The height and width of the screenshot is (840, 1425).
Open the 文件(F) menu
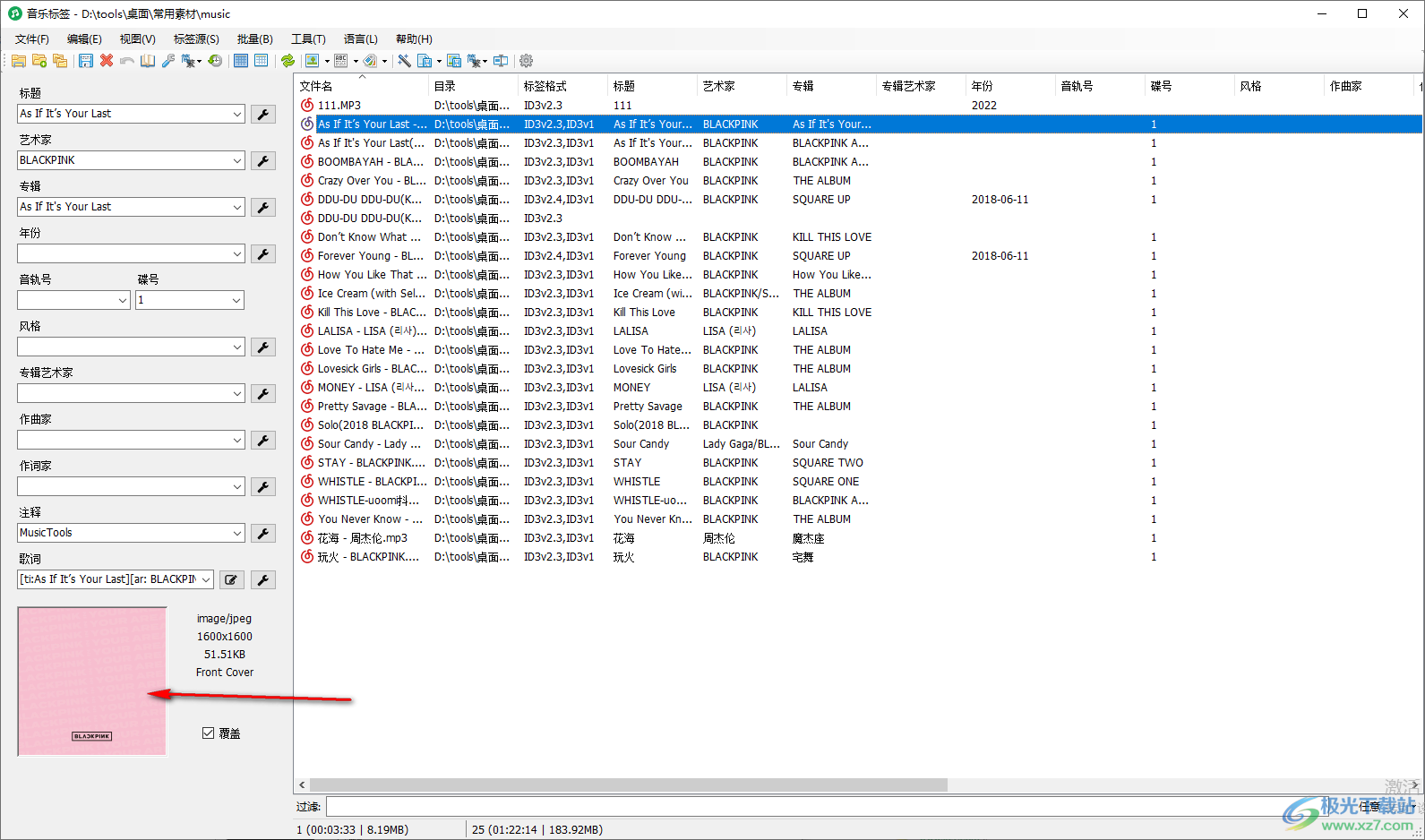(x=32, y=39)
